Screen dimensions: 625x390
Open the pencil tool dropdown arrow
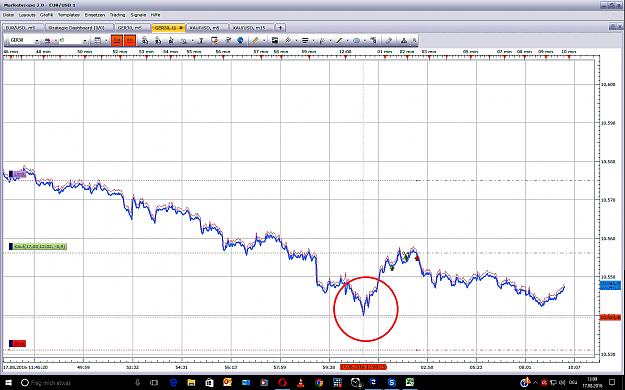[264, 40]
